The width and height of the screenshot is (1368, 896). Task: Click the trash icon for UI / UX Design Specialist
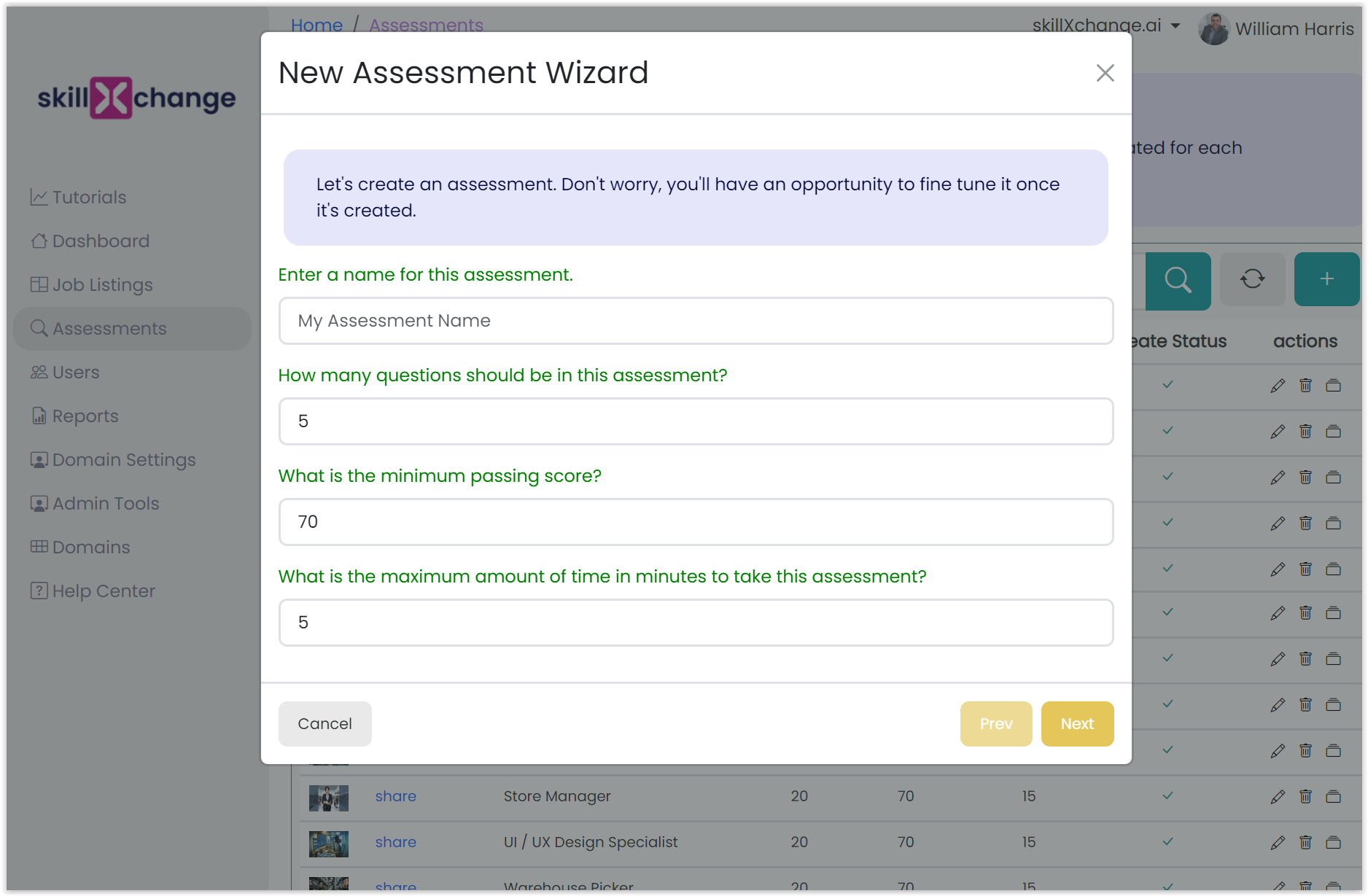coord(1305,842)
